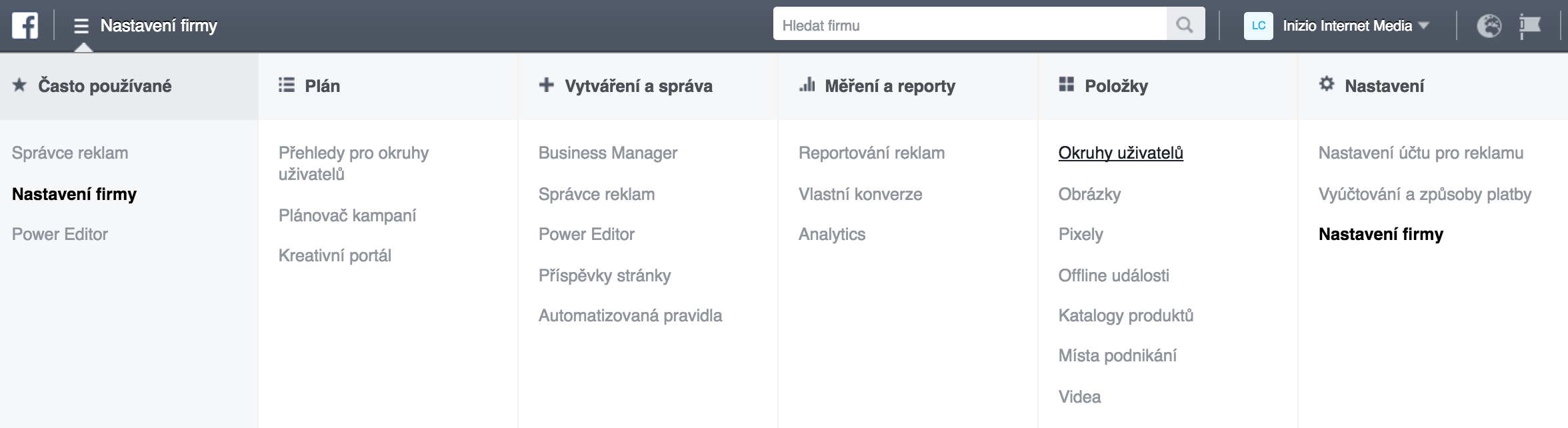Viewport: 1568px width, 428px height.
Task: Click the Často používané heading
Action: tap(105, 85)
